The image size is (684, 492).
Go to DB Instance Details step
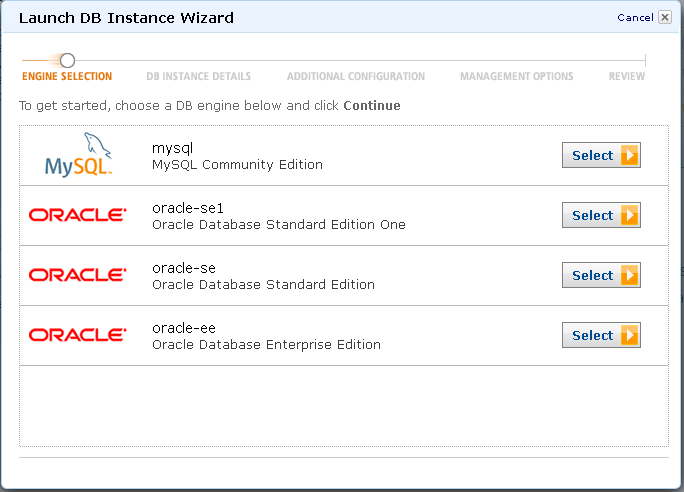point(198,76)
